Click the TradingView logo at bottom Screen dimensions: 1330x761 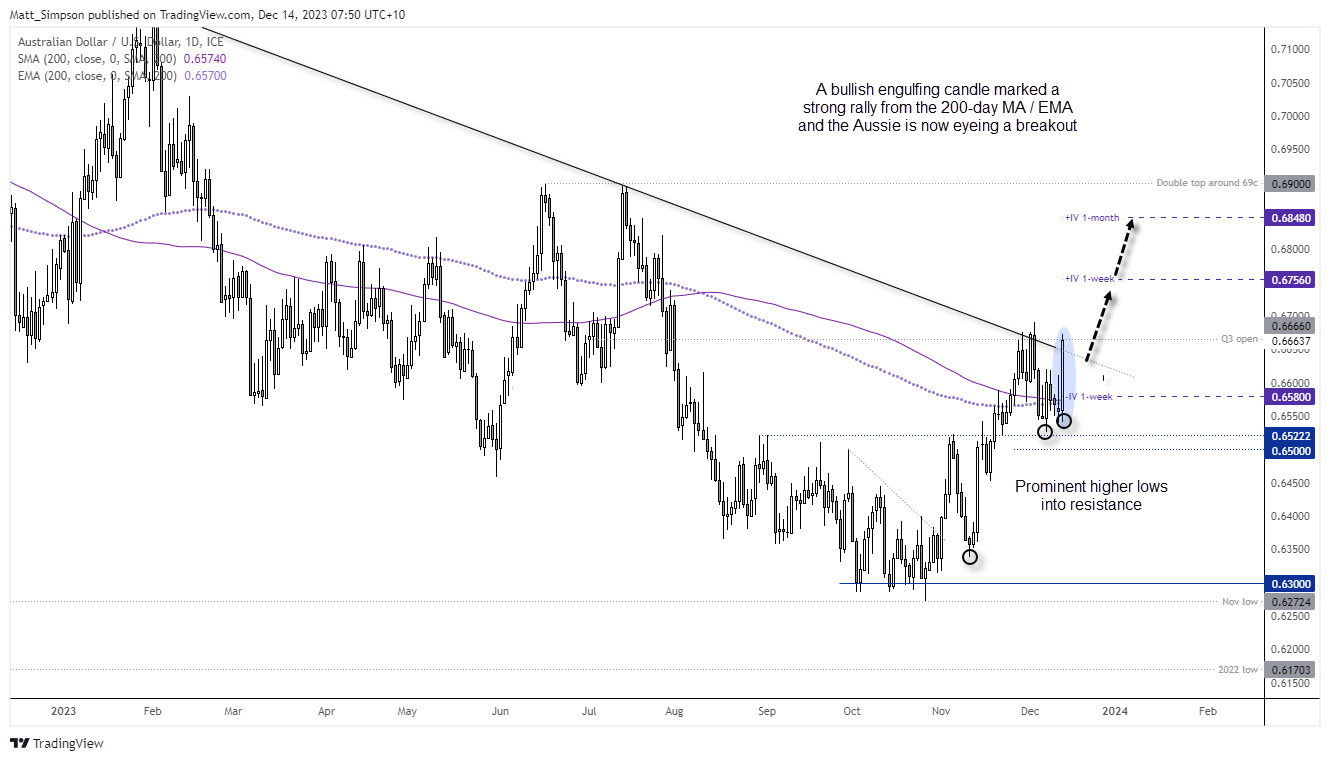click(x=56, y=743)
